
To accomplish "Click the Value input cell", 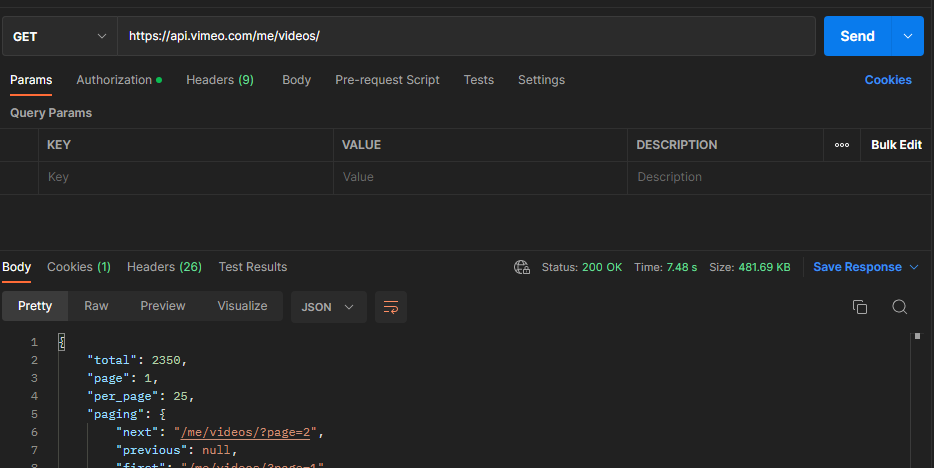I will click(x=480, y=177).
